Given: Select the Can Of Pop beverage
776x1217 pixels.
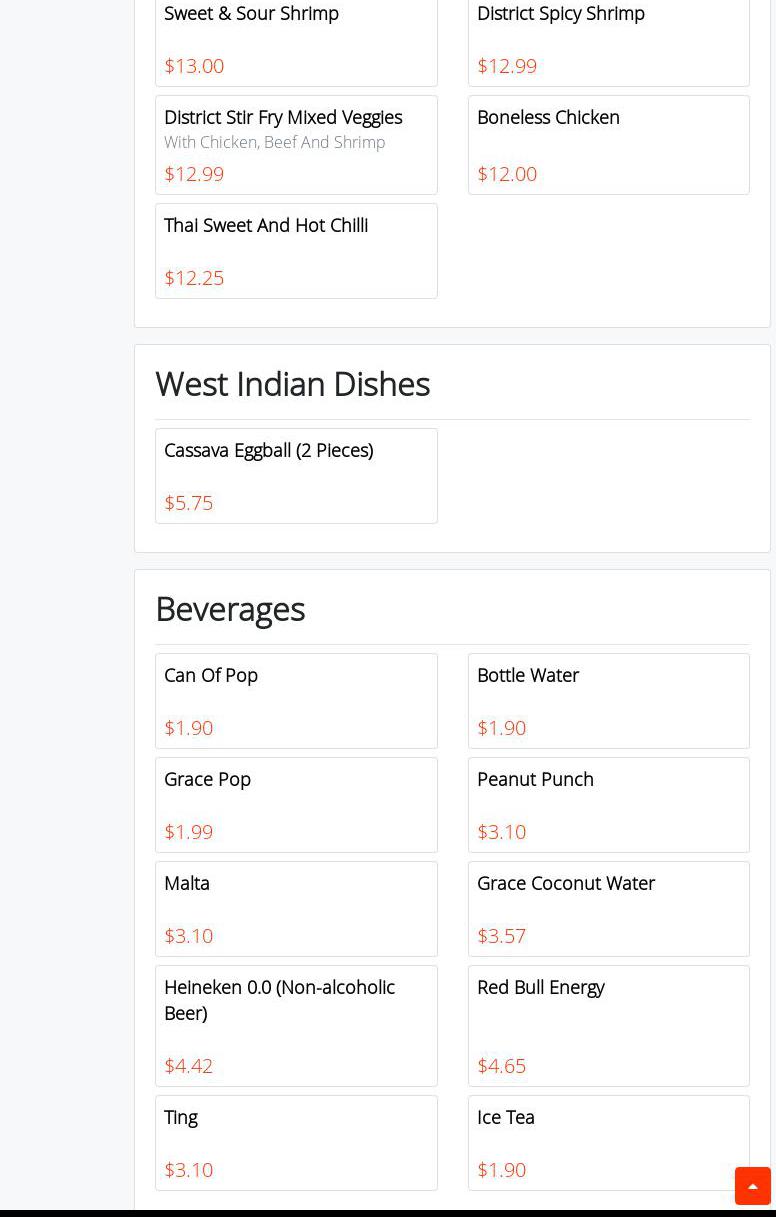Looking at the screenshot, I should [296, 700].
